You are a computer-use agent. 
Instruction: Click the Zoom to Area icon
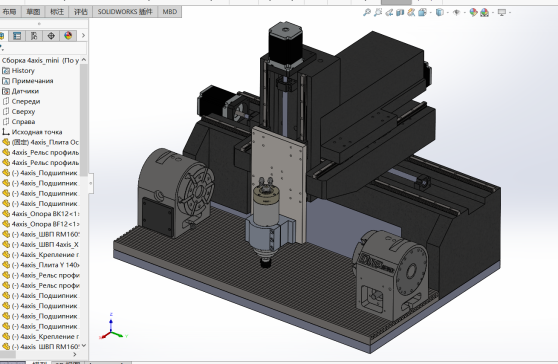coord(378,12)
